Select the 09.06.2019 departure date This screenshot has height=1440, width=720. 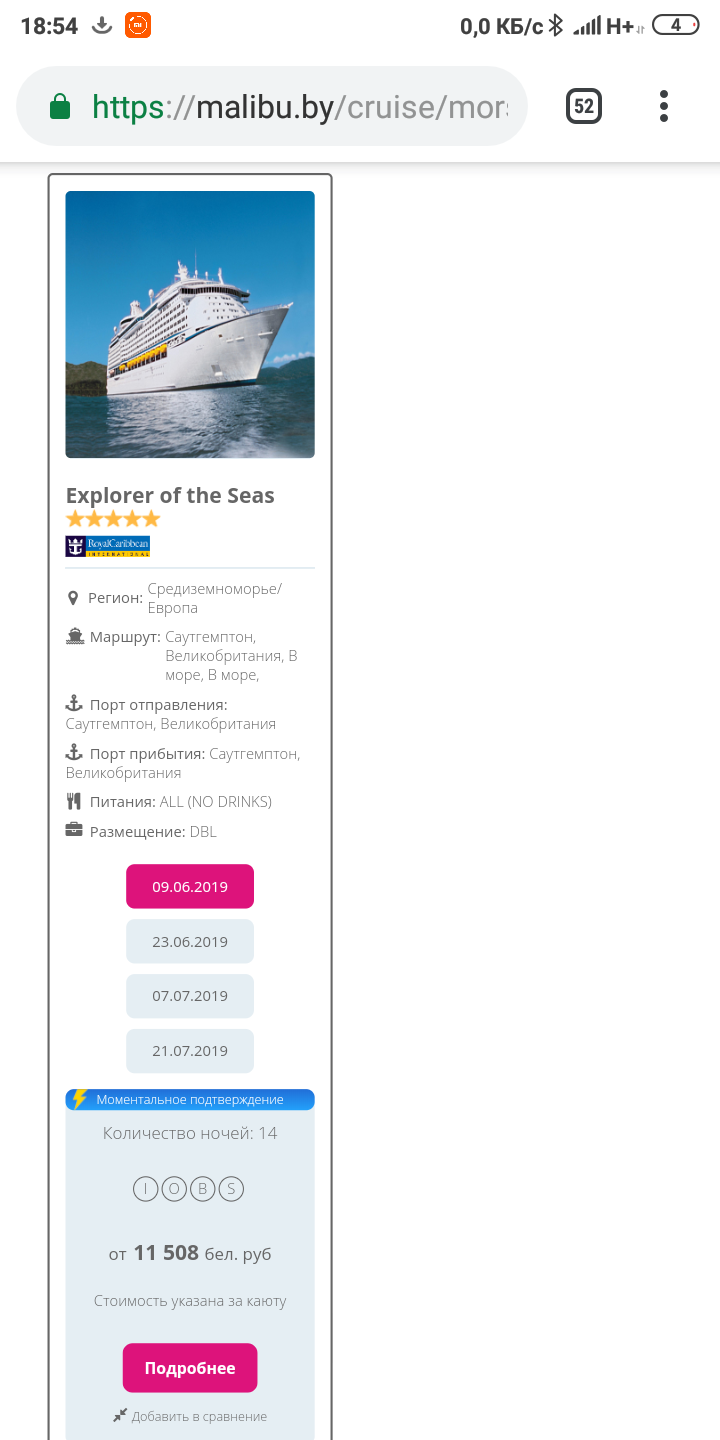(190, 887)
